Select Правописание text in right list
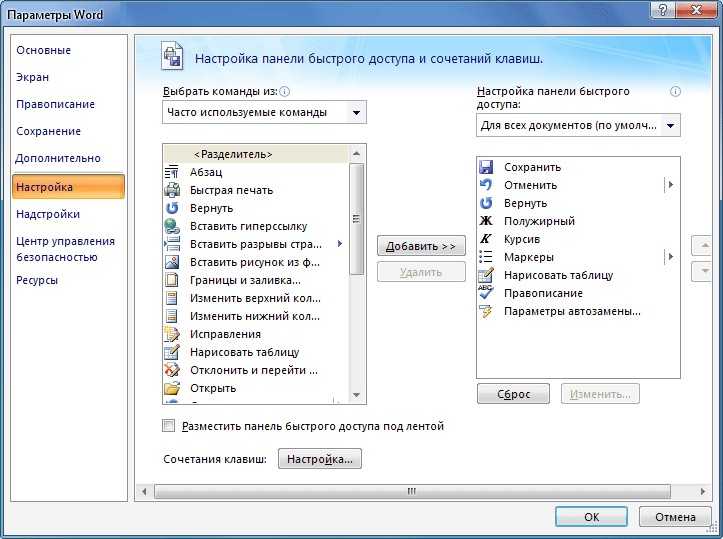Screen dimensions: 723x539 tap(543, 293)
